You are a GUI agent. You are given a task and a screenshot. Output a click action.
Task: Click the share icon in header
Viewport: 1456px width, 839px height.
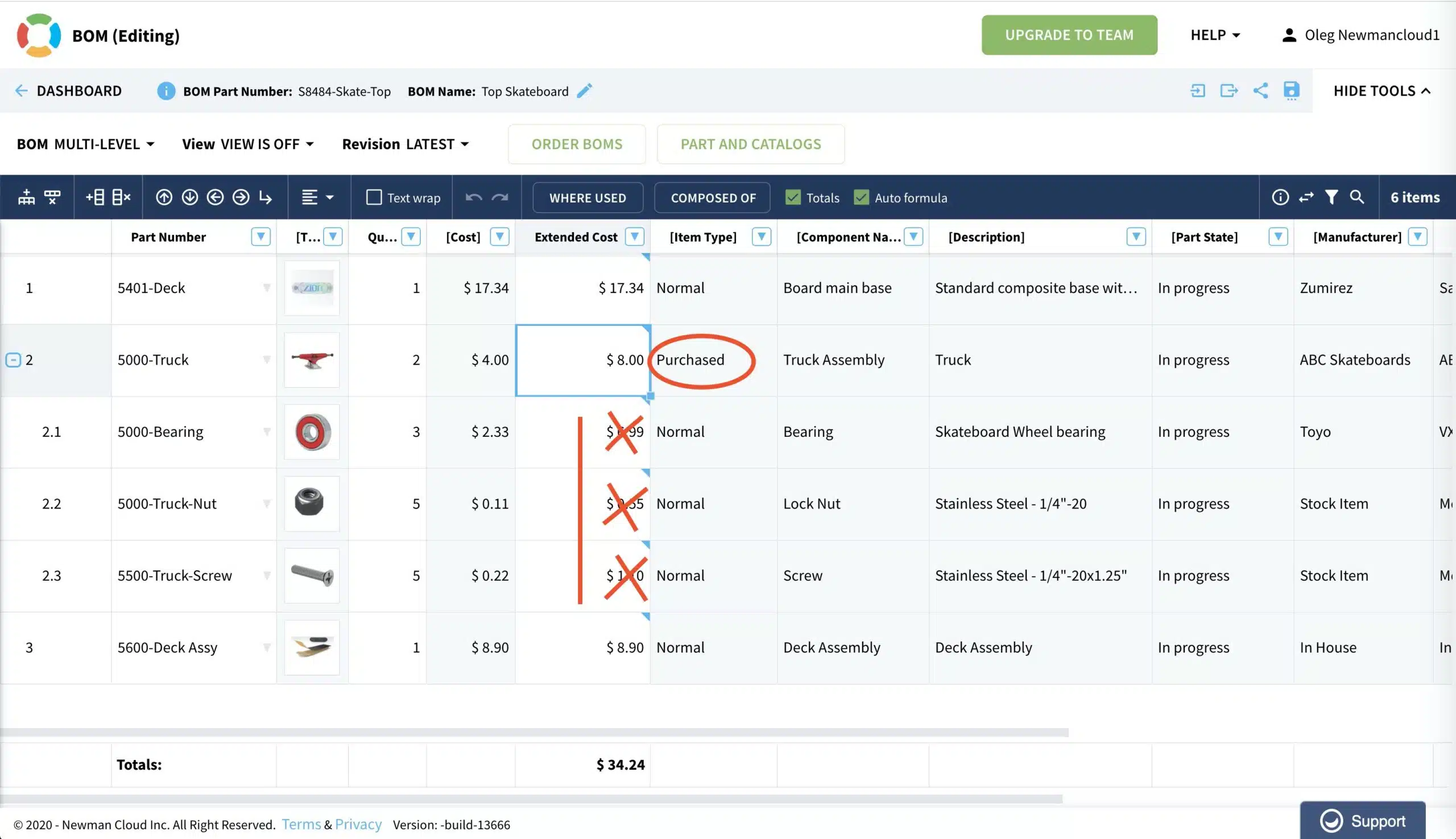[1260, 90]
